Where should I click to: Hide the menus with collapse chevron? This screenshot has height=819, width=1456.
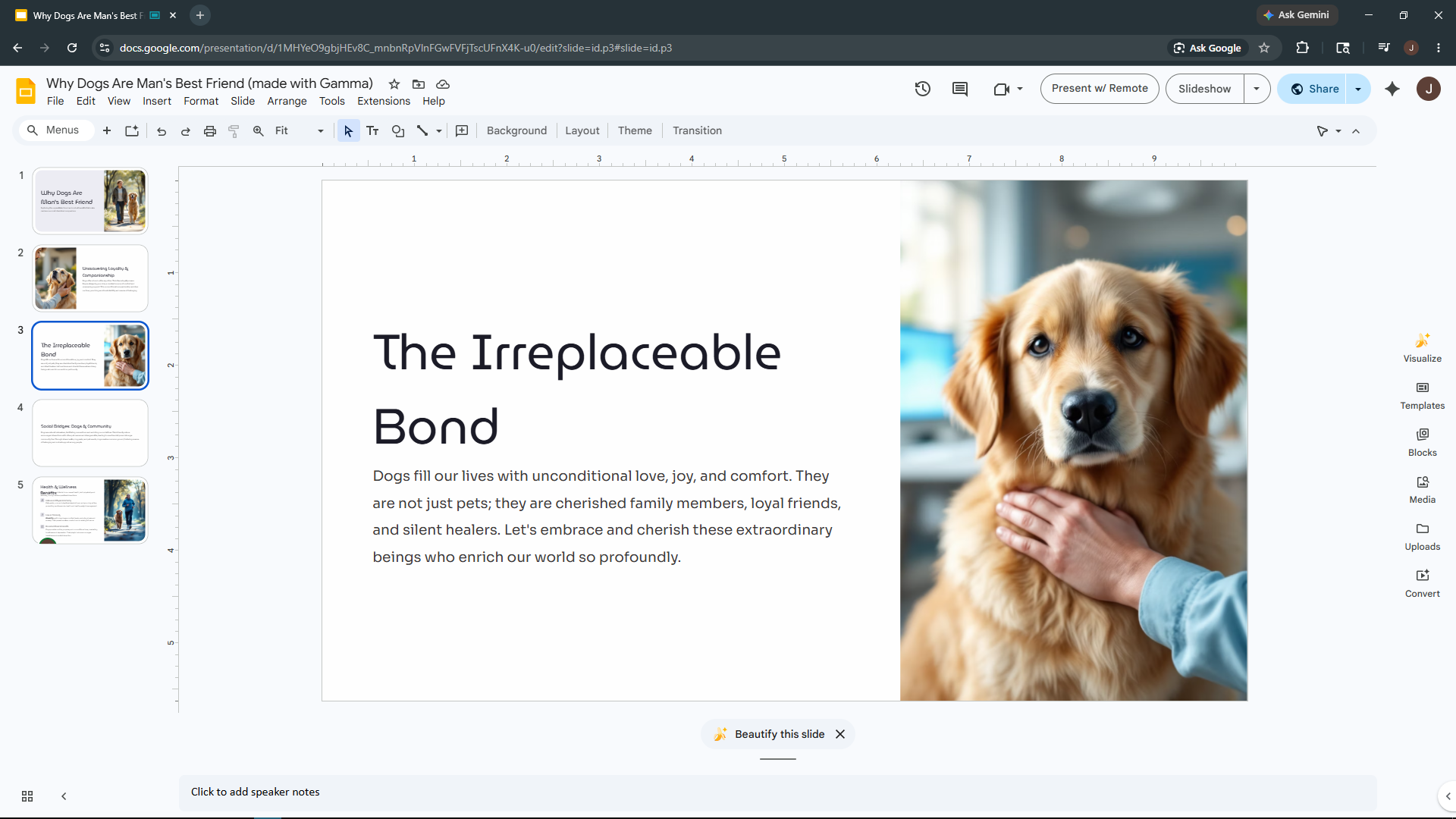tap(1356, 131)
